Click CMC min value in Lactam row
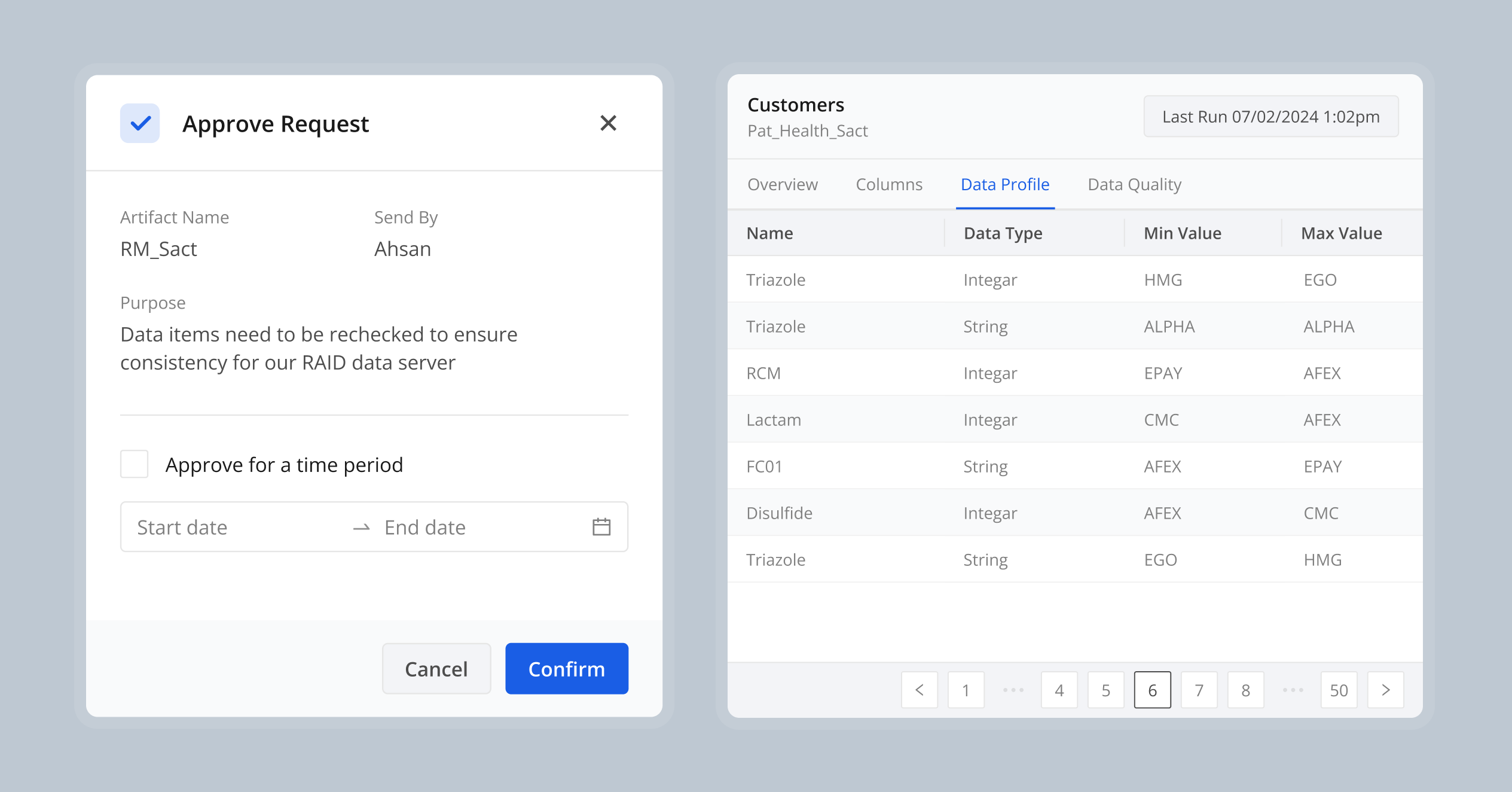This screenshot has height=792, width=1512. click(1161, 420)
